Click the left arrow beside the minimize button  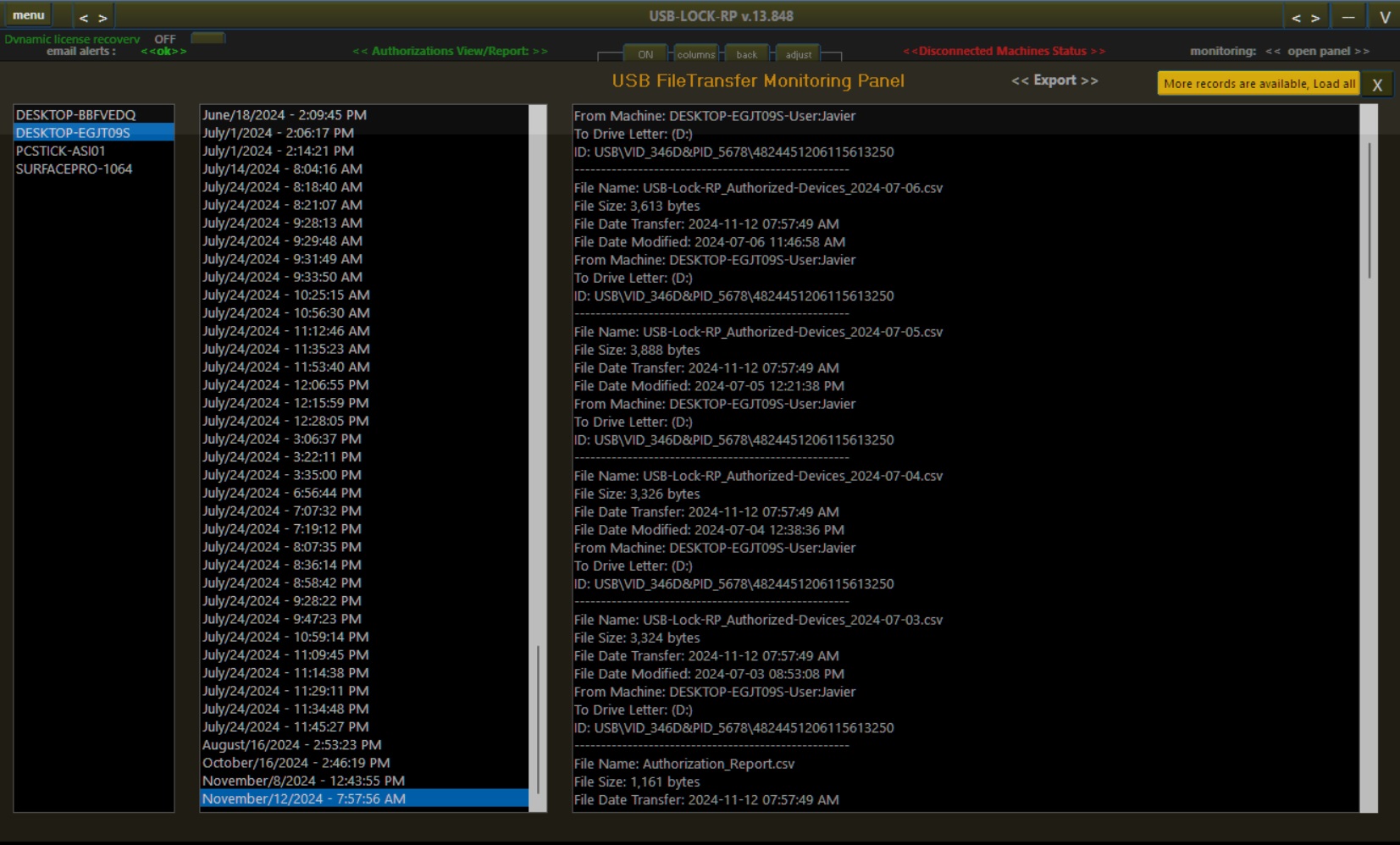tap(1296, 18)
